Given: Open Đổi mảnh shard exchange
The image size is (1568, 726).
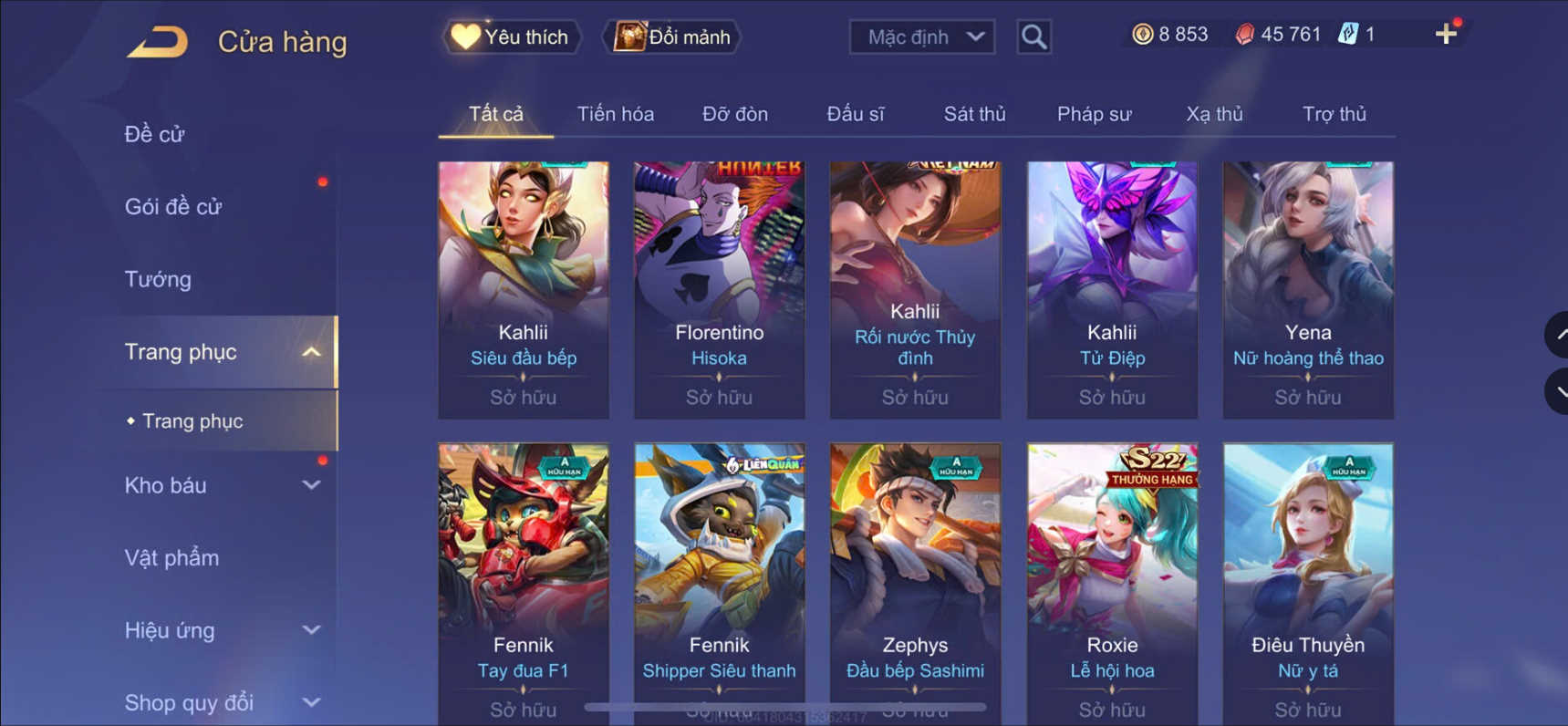Looking at the screenshot, I should (x=671, y=37).
